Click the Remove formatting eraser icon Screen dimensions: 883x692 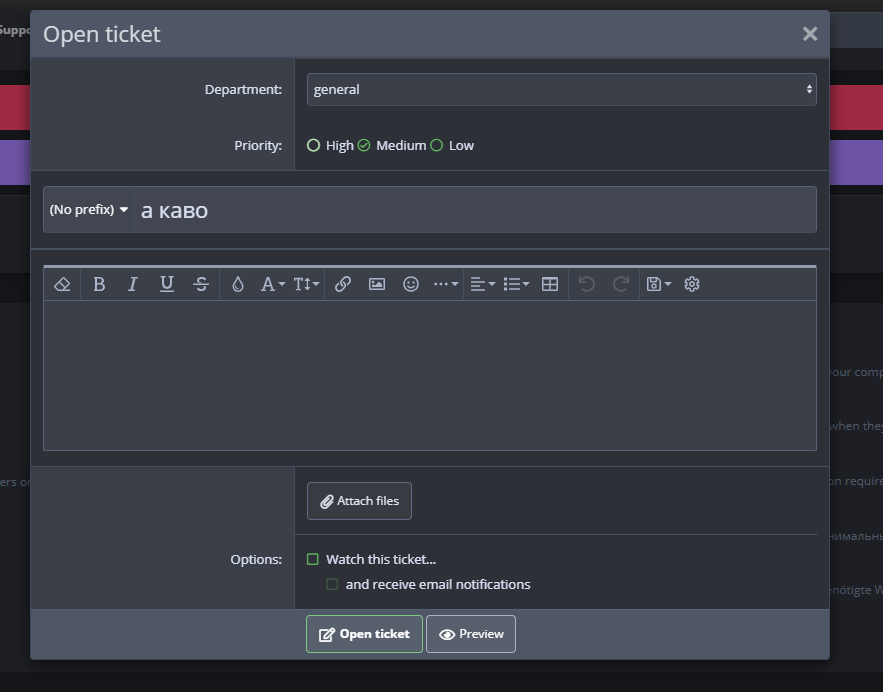[x=62, y=284]
